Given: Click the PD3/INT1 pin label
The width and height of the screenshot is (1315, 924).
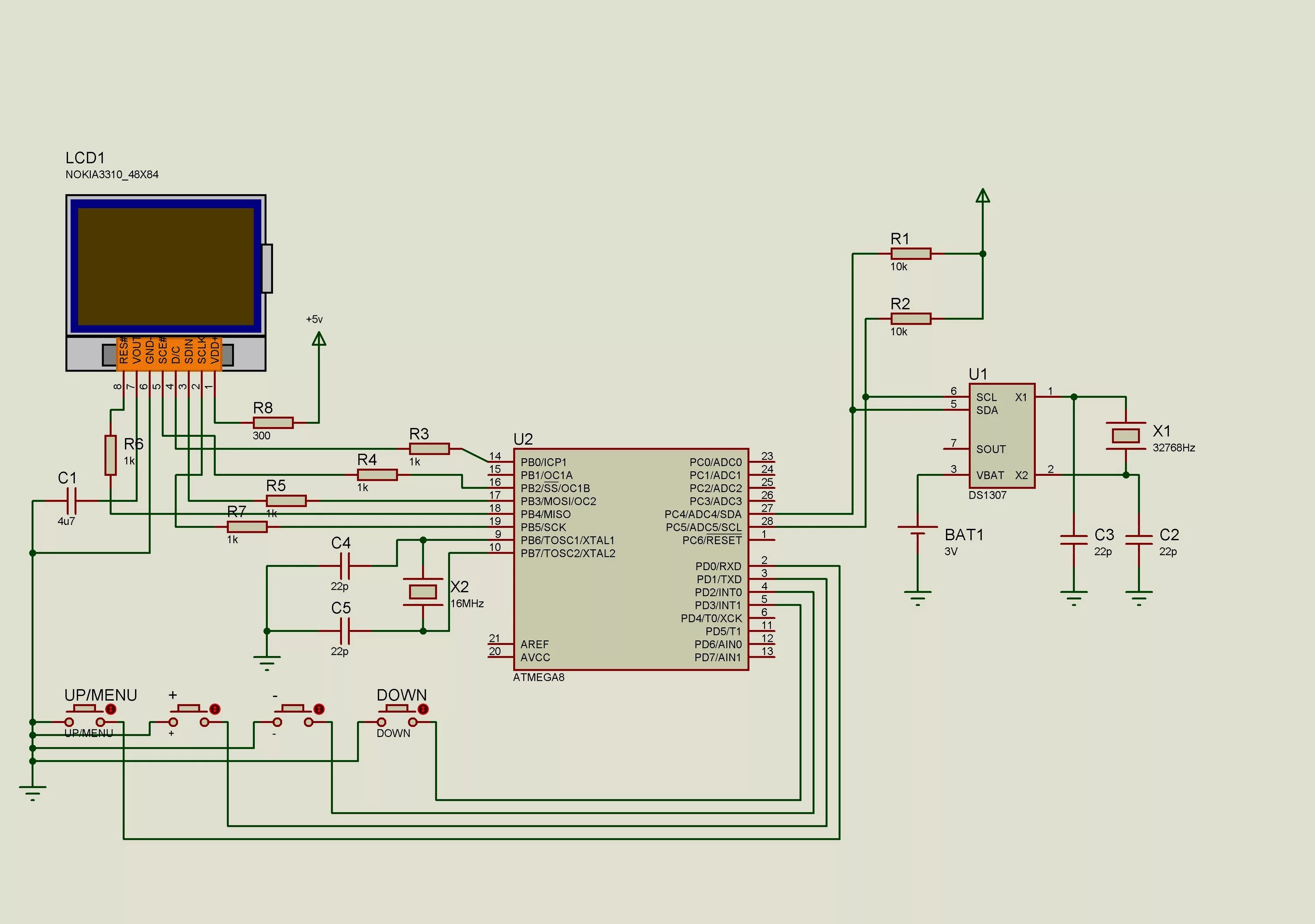Looking at the screenshot, I should coord(718,605).
